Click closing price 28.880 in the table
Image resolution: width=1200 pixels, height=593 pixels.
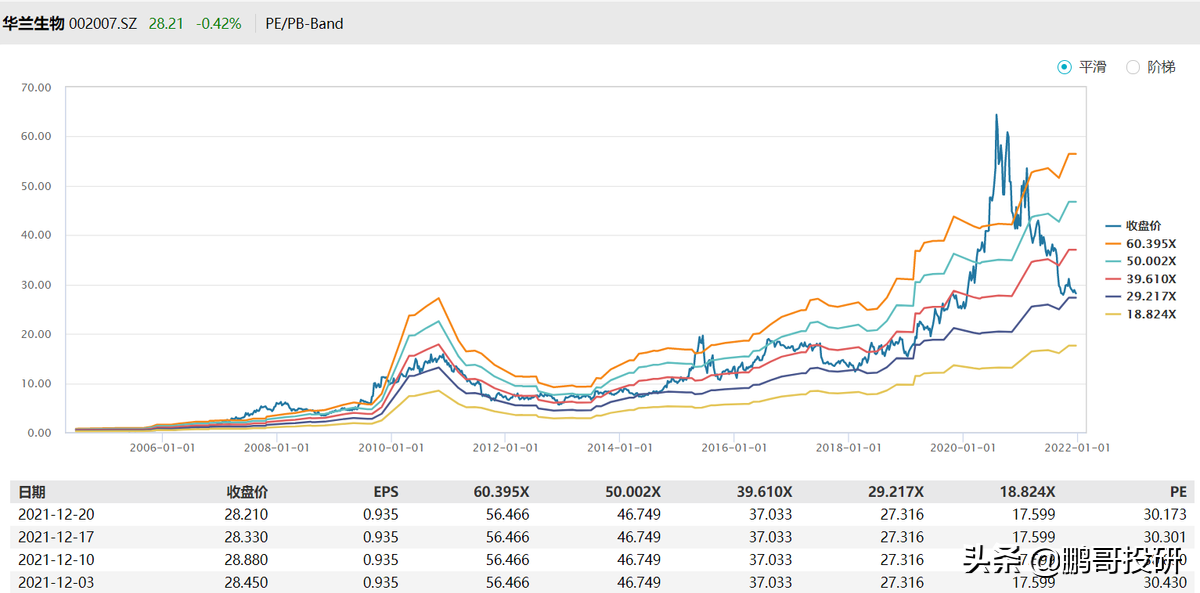pyautogui.click(x=247, y=560)
